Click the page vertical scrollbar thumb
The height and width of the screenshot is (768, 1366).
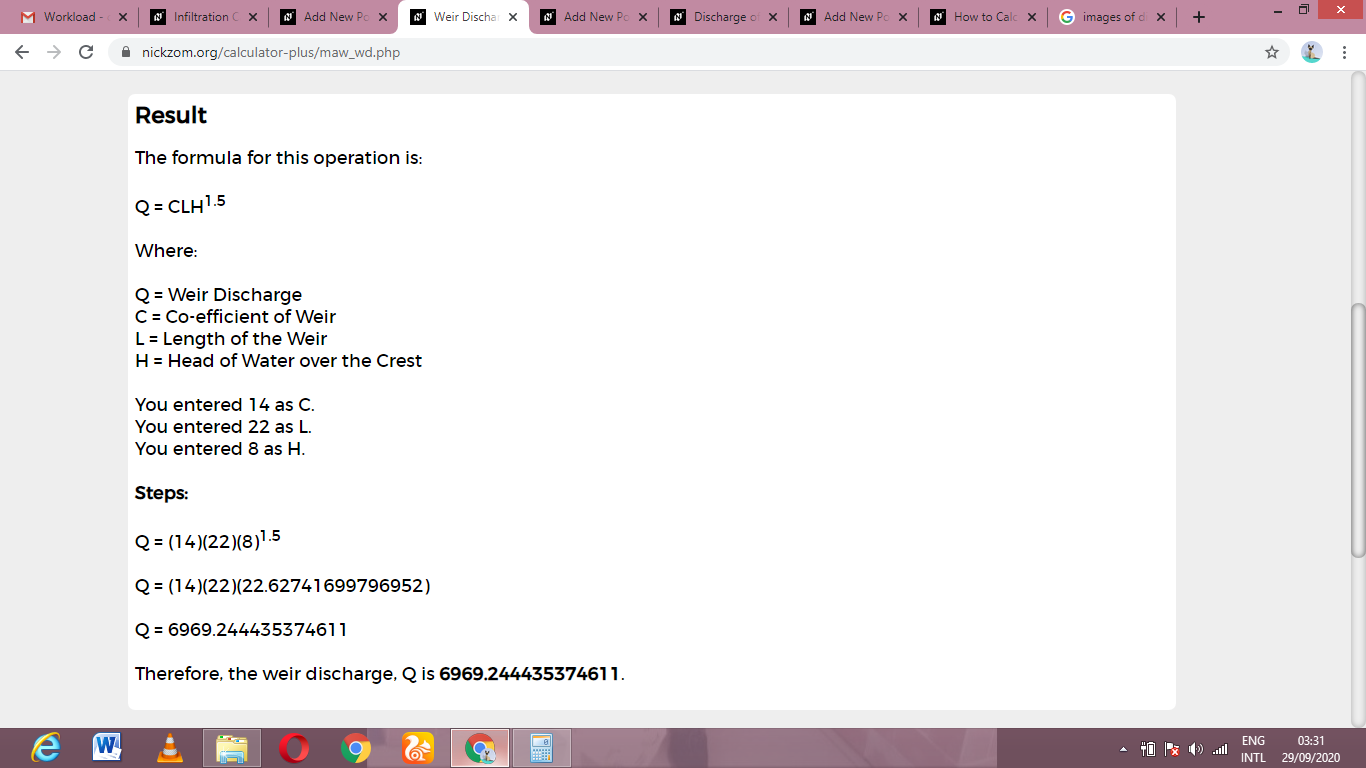(x=1357, y=430)
